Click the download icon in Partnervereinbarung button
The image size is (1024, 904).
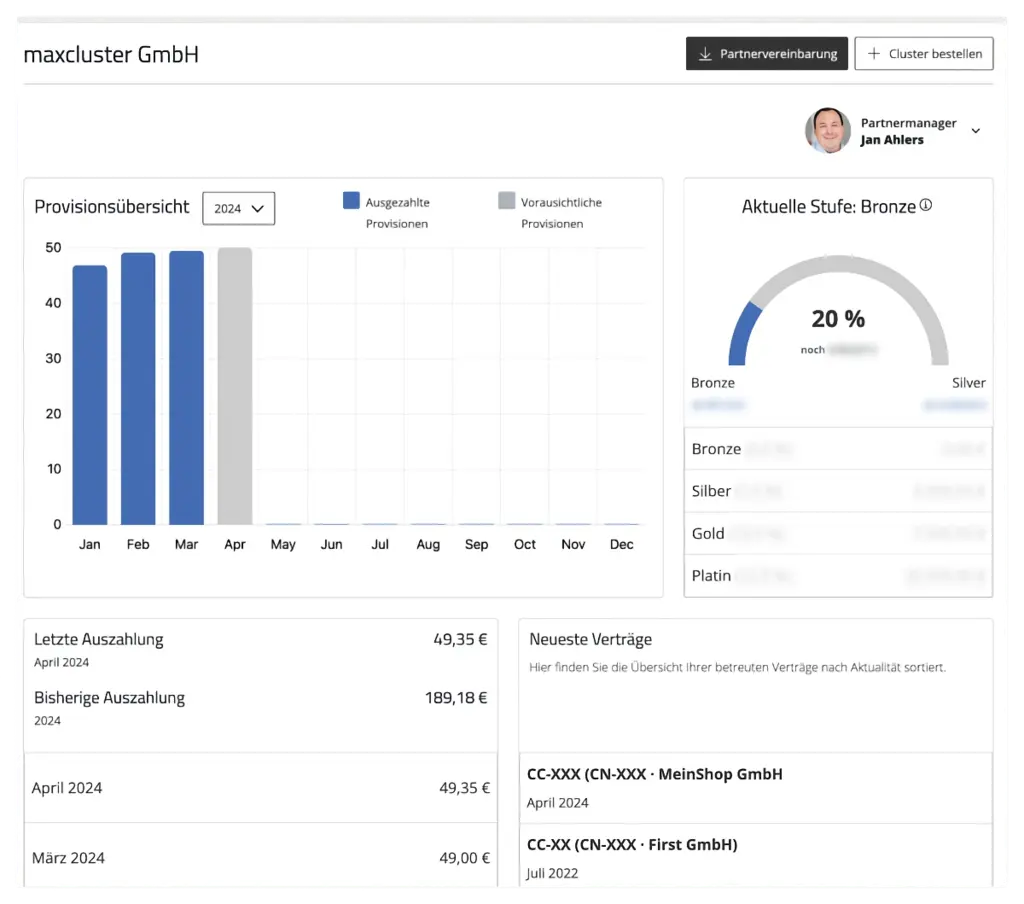(705, 54)
